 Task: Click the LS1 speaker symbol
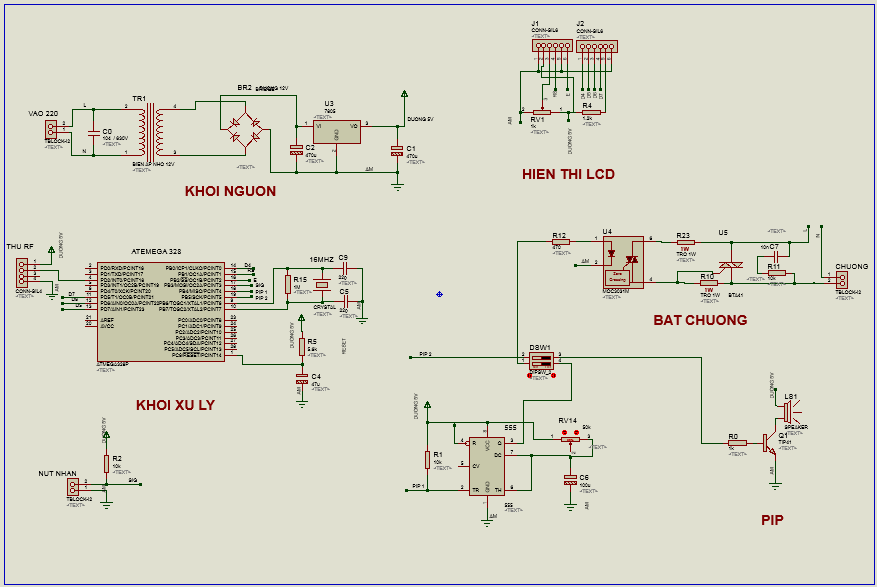pos(786,411)
